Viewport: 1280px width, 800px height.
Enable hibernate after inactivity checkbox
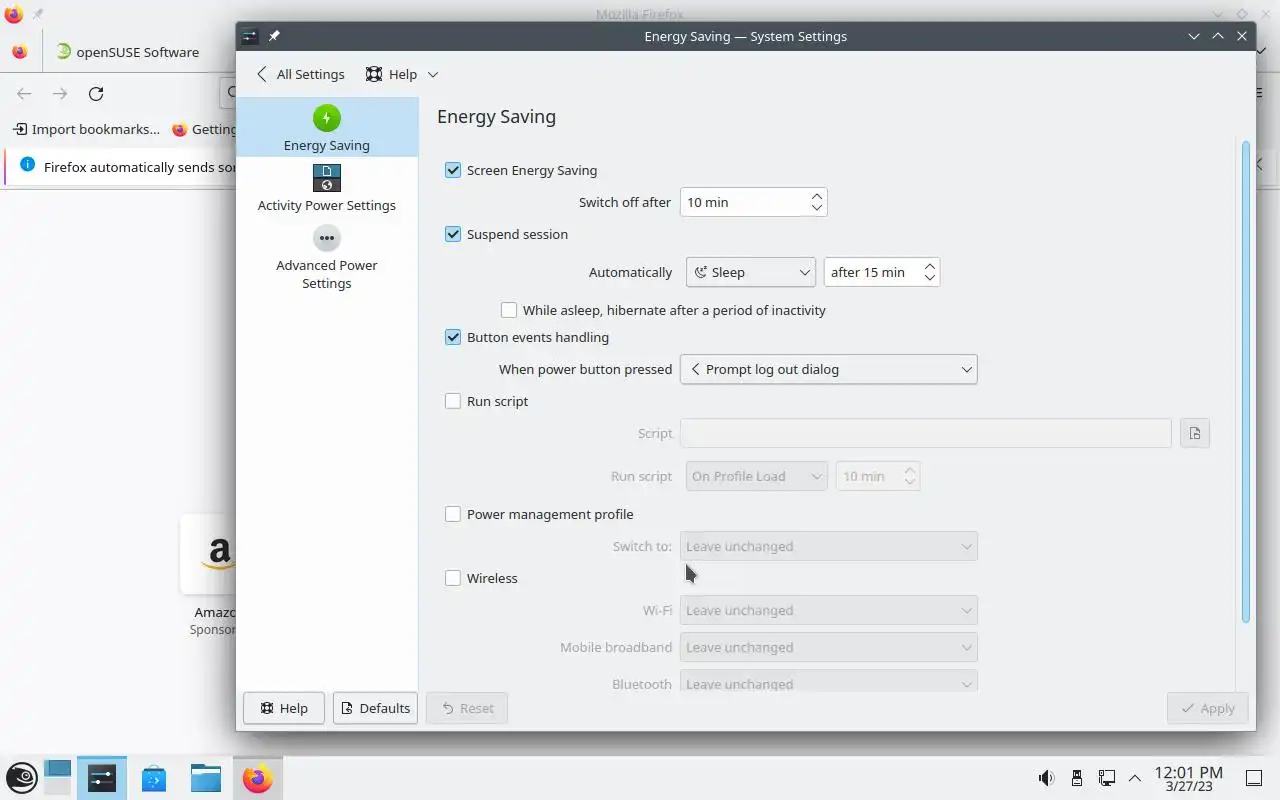click(509, 310)
